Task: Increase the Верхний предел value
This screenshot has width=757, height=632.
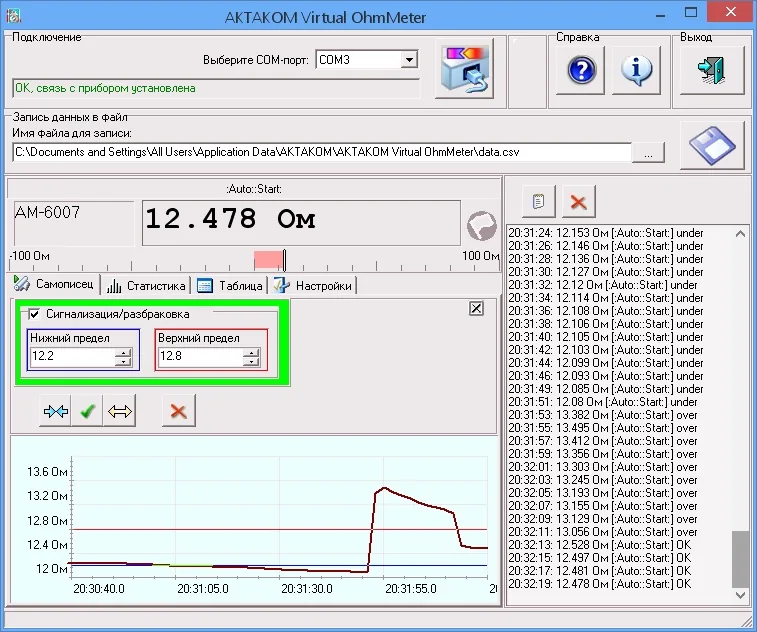Action: pos(251,352)
